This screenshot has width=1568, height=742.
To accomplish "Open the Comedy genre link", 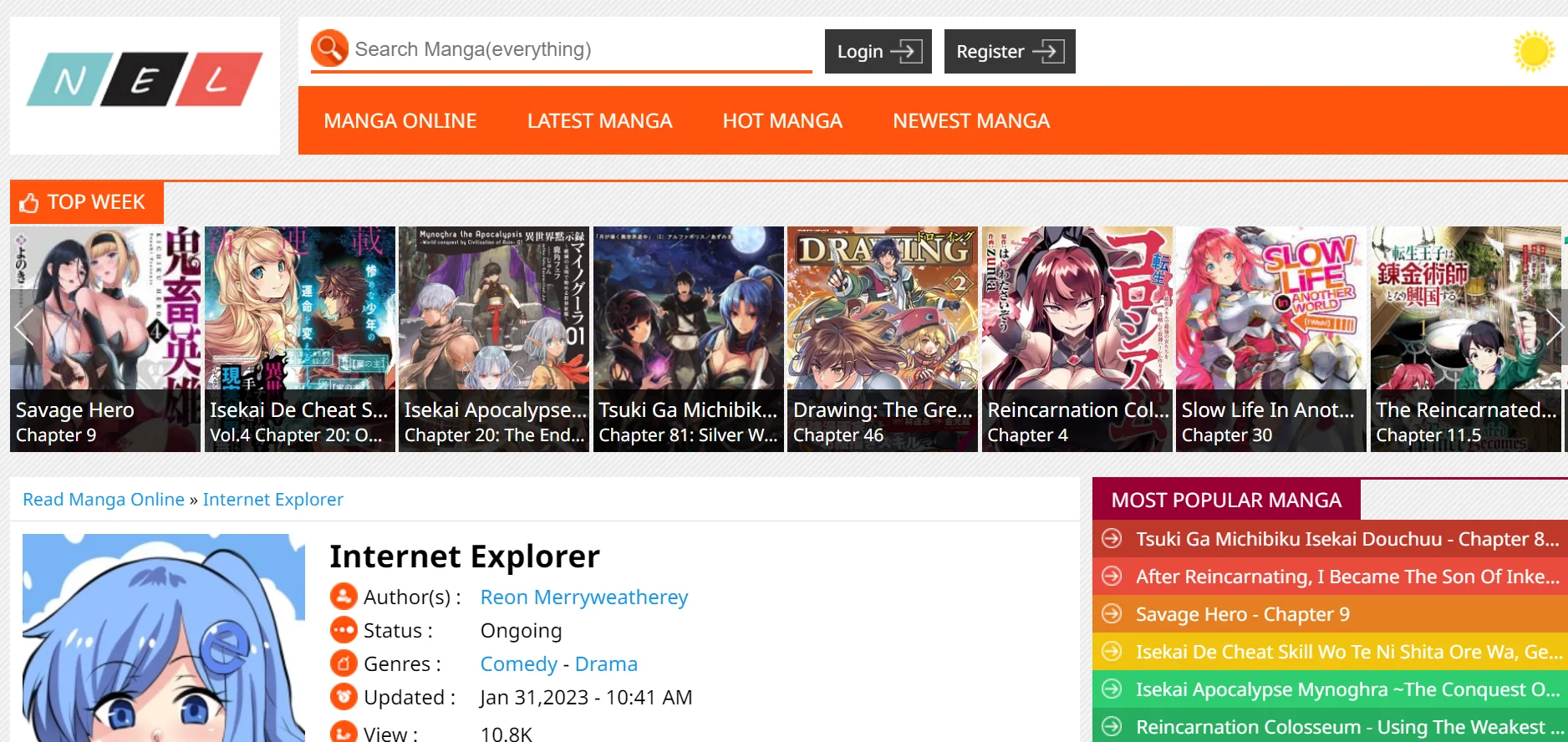I will click(x=518, y=664).
